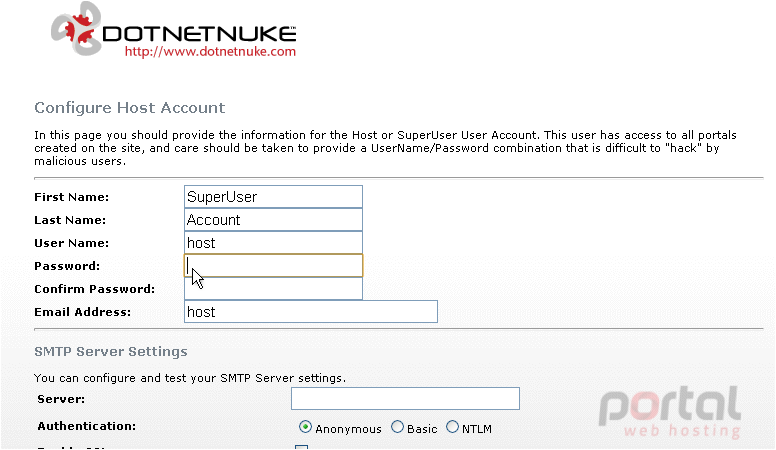Select the User Name input field
776x450 pixels.
pos(273,243)
